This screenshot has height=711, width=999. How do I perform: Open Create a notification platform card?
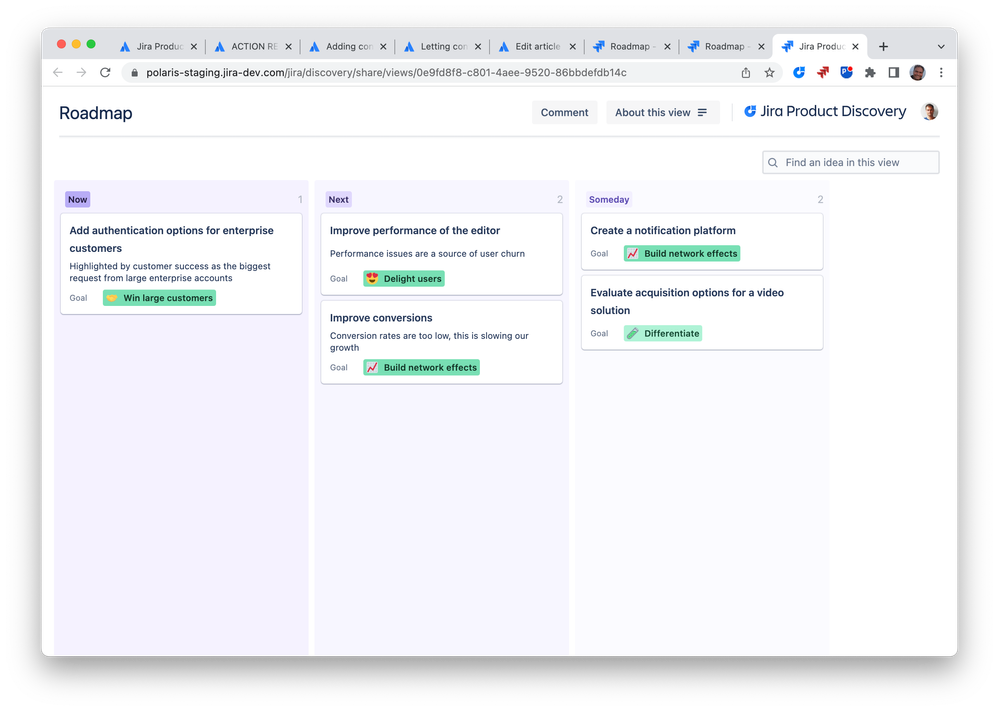pos(702,241)
